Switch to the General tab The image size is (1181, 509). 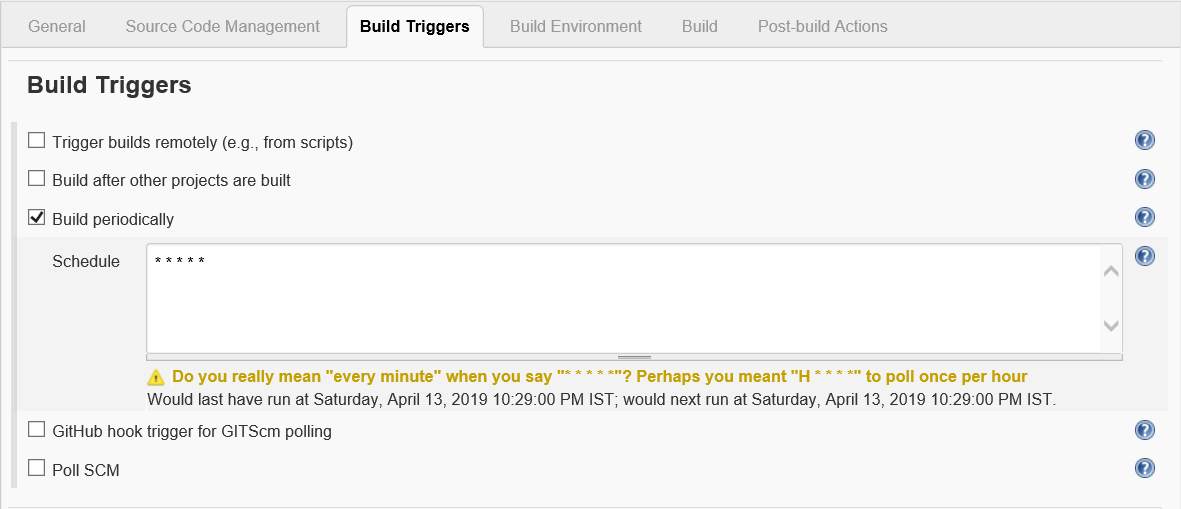(57, 27)
